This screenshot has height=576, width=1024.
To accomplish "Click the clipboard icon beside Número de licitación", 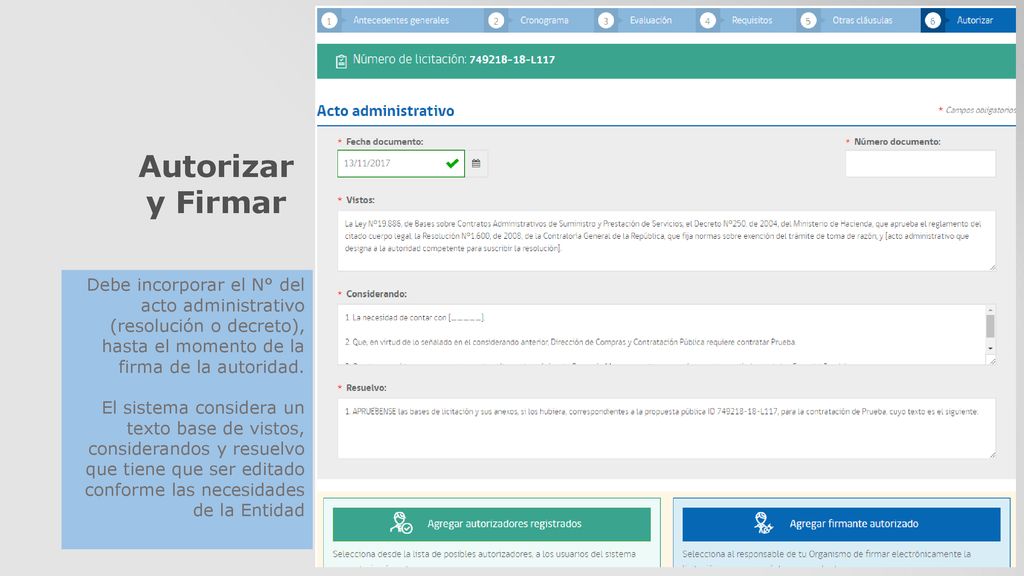I will pos(341,61).
